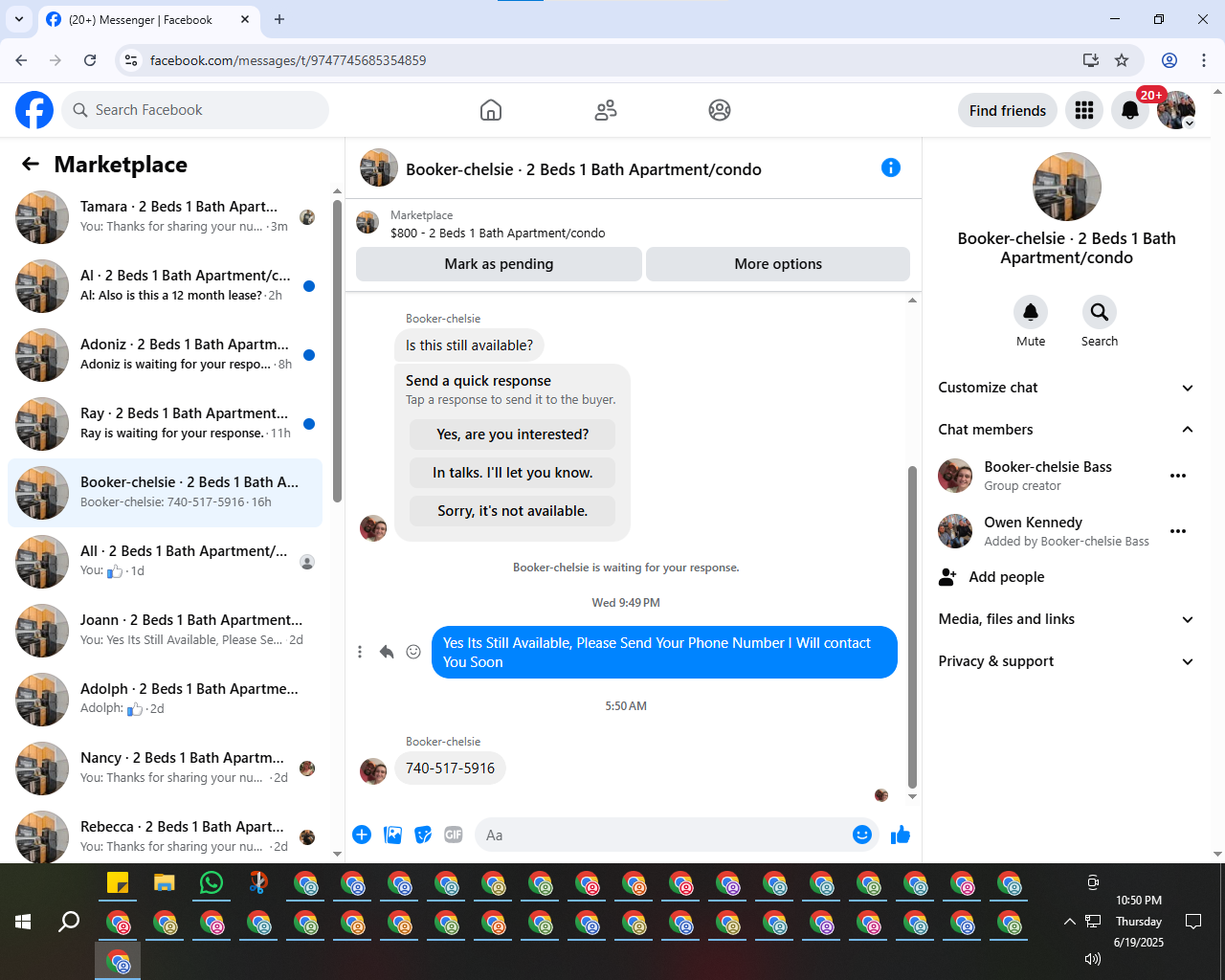Search in conversation with magnifier icon
1225x980 pixels.
pyautogui.click(x=1100, y=312)
